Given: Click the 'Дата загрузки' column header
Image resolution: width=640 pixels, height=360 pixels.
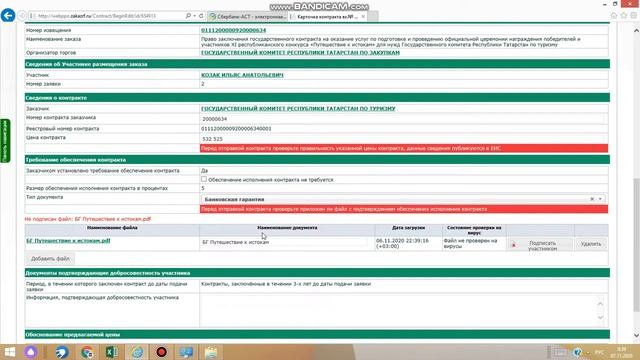Looking at the screenshot, I should click(x=409, y=228).
